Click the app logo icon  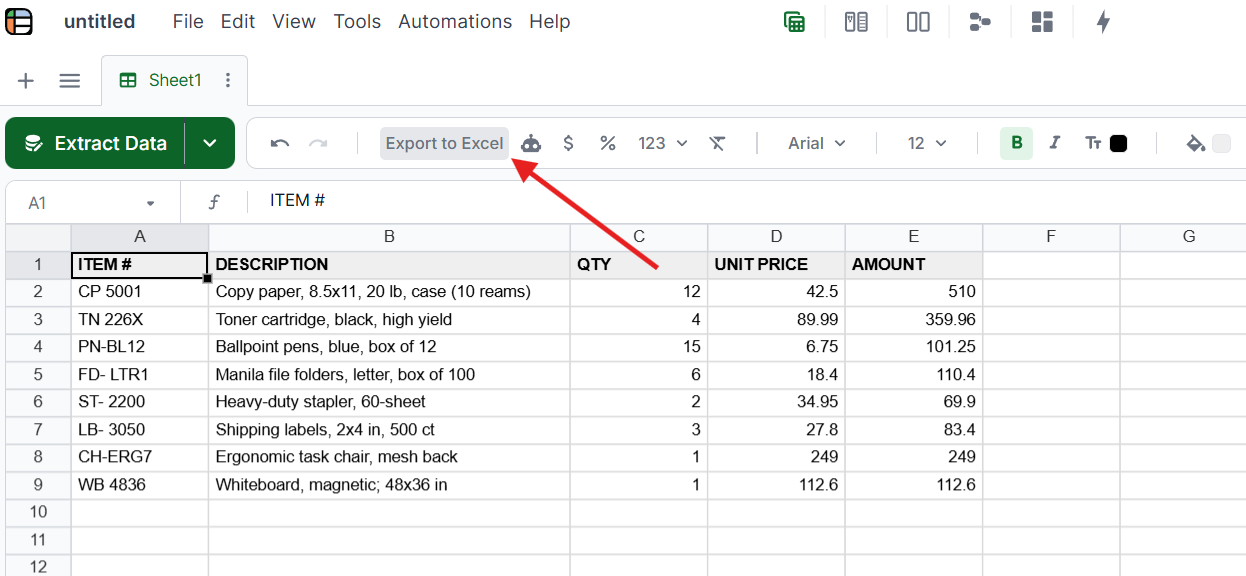(19, 21)
